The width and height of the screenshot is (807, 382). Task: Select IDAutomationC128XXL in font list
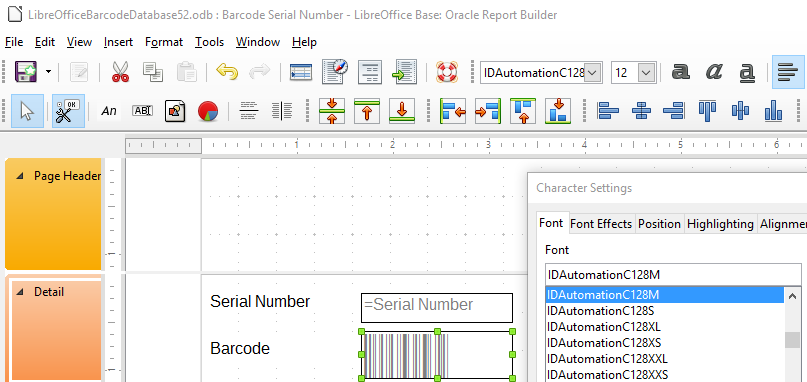coord(665,358)
